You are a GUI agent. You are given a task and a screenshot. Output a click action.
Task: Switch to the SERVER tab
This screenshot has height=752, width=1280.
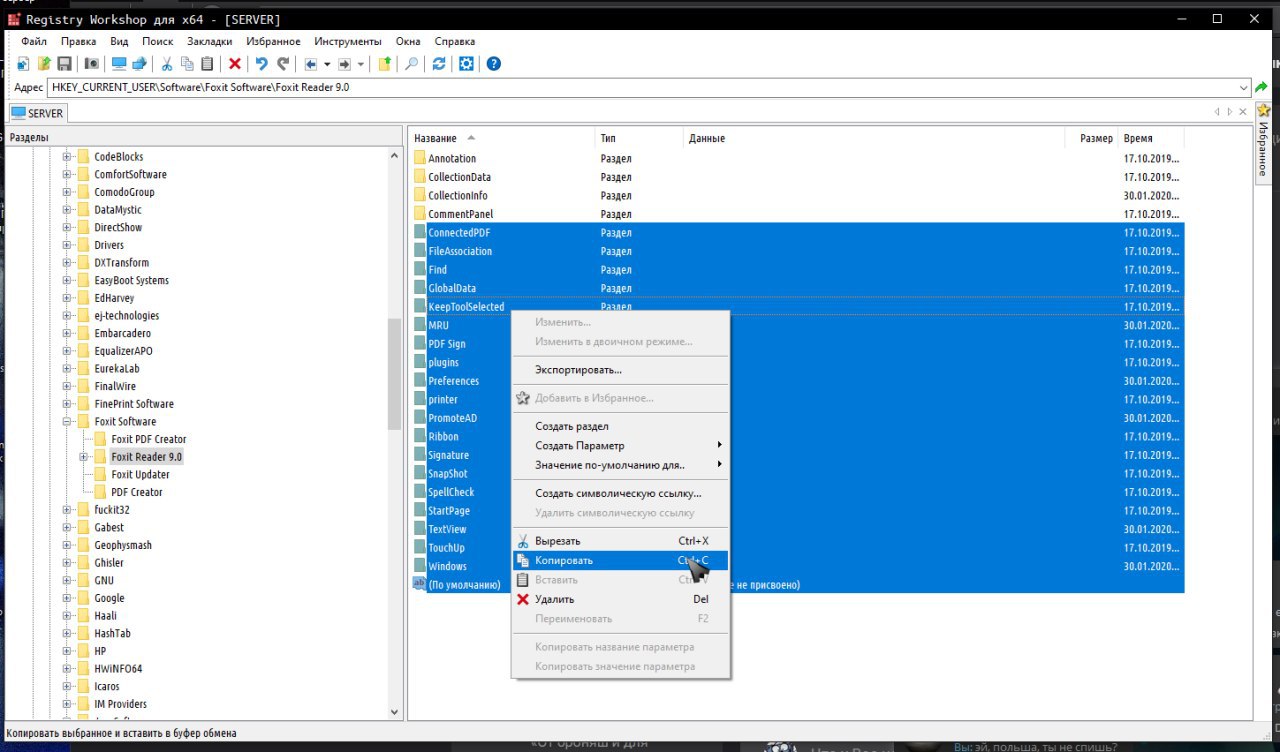(38, 113)
